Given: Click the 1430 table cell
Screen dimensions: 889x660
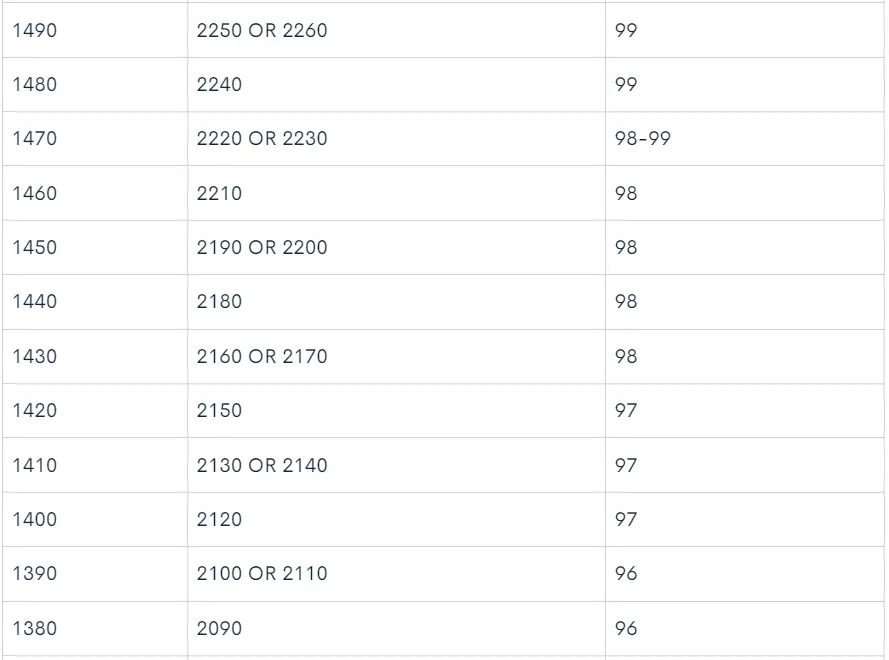Looking at the screenshot, I should 35,356.
